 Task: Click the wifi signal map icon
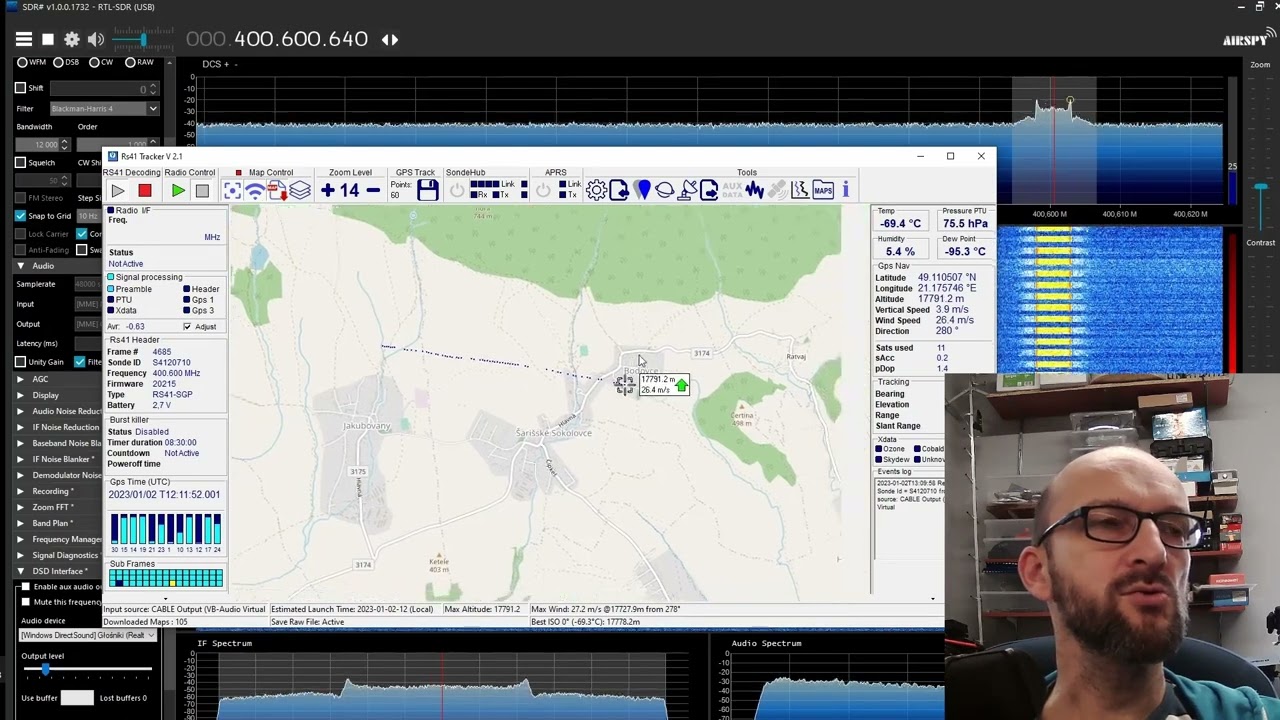(255, 190)
